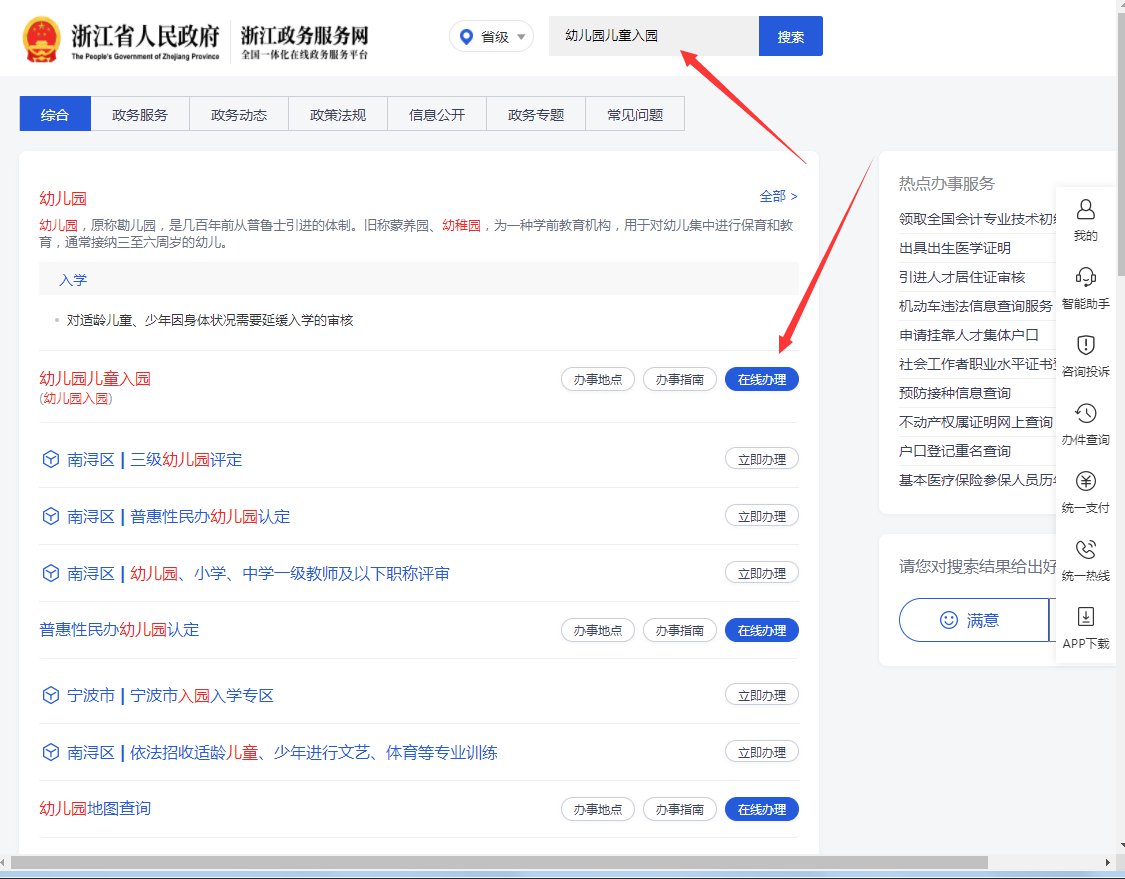Click the 统一支付 yen icon
1125x879 pixels.
point(1085,482)
